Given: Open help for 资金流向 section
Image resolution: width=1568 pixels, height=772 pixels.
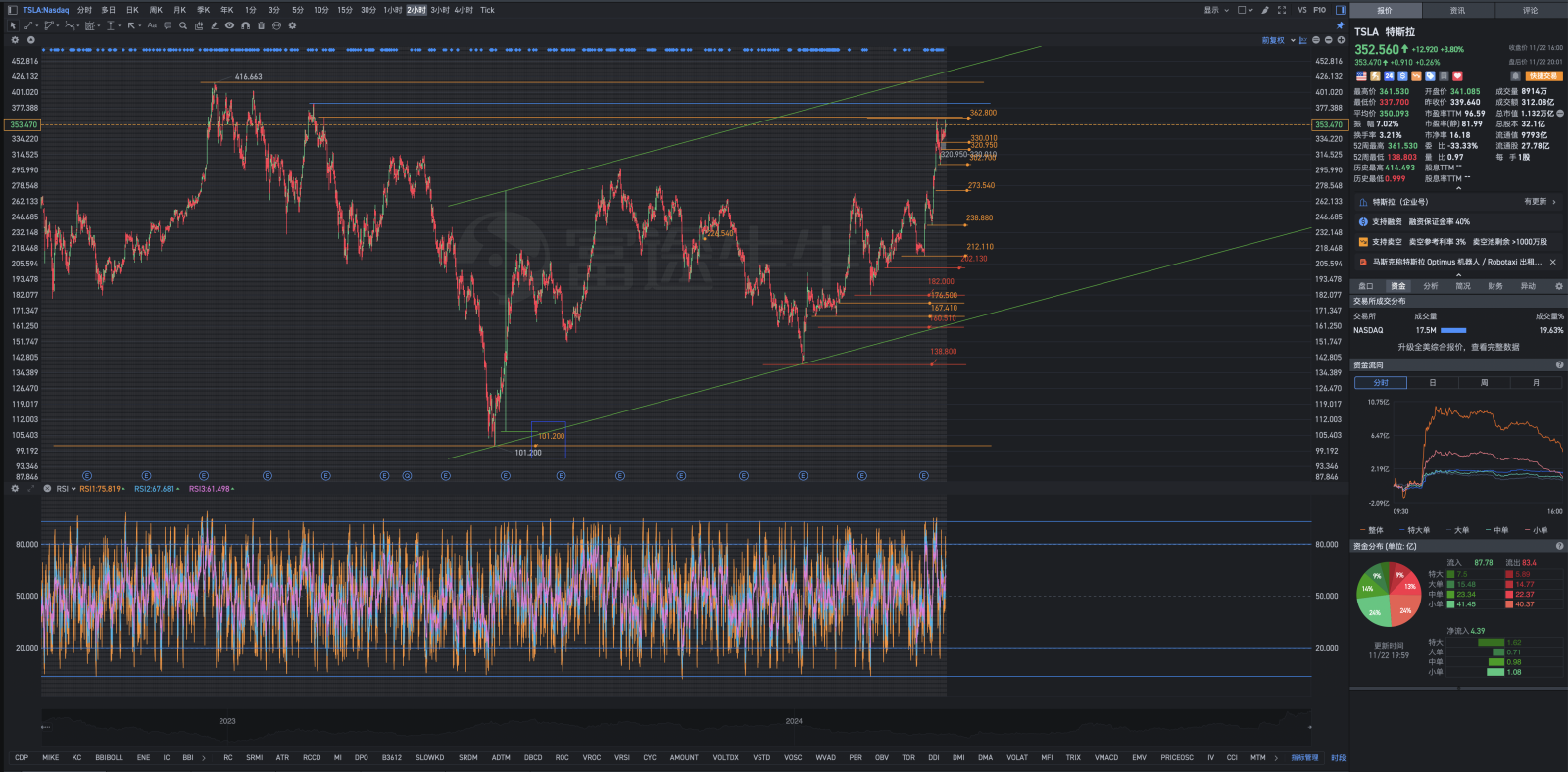Looking at the screenshot, I should point(1559,365).
